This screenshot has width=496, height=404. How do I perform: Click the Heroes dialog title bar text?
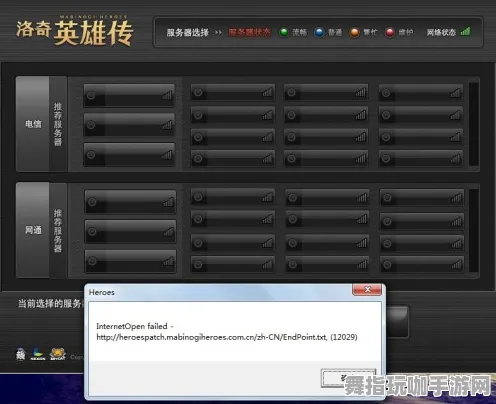click(x=102, y=292)
